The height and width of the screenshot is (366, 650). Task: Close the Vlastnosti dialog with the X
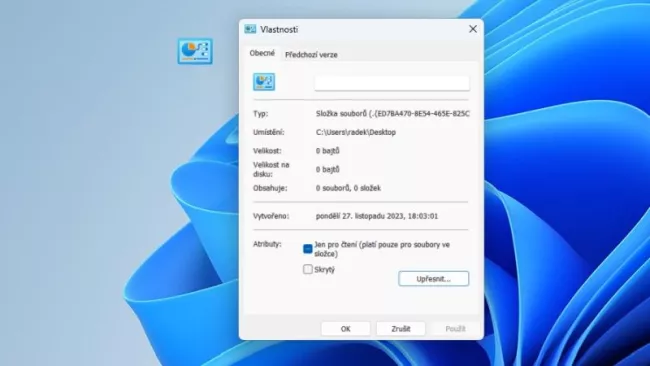tap(473, 29)
